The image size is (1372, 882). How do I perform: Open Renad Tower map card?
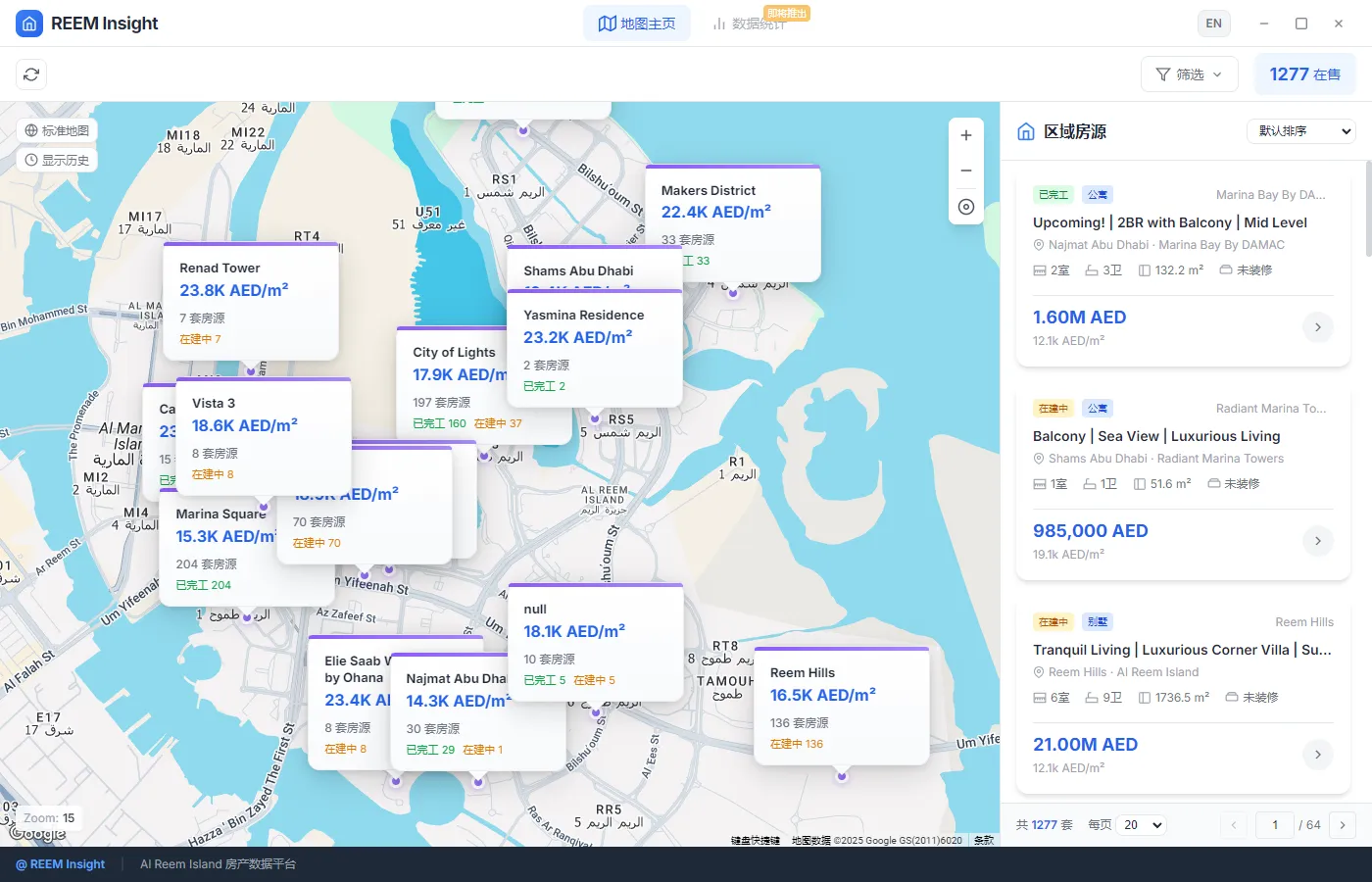[x=251, y=302]
